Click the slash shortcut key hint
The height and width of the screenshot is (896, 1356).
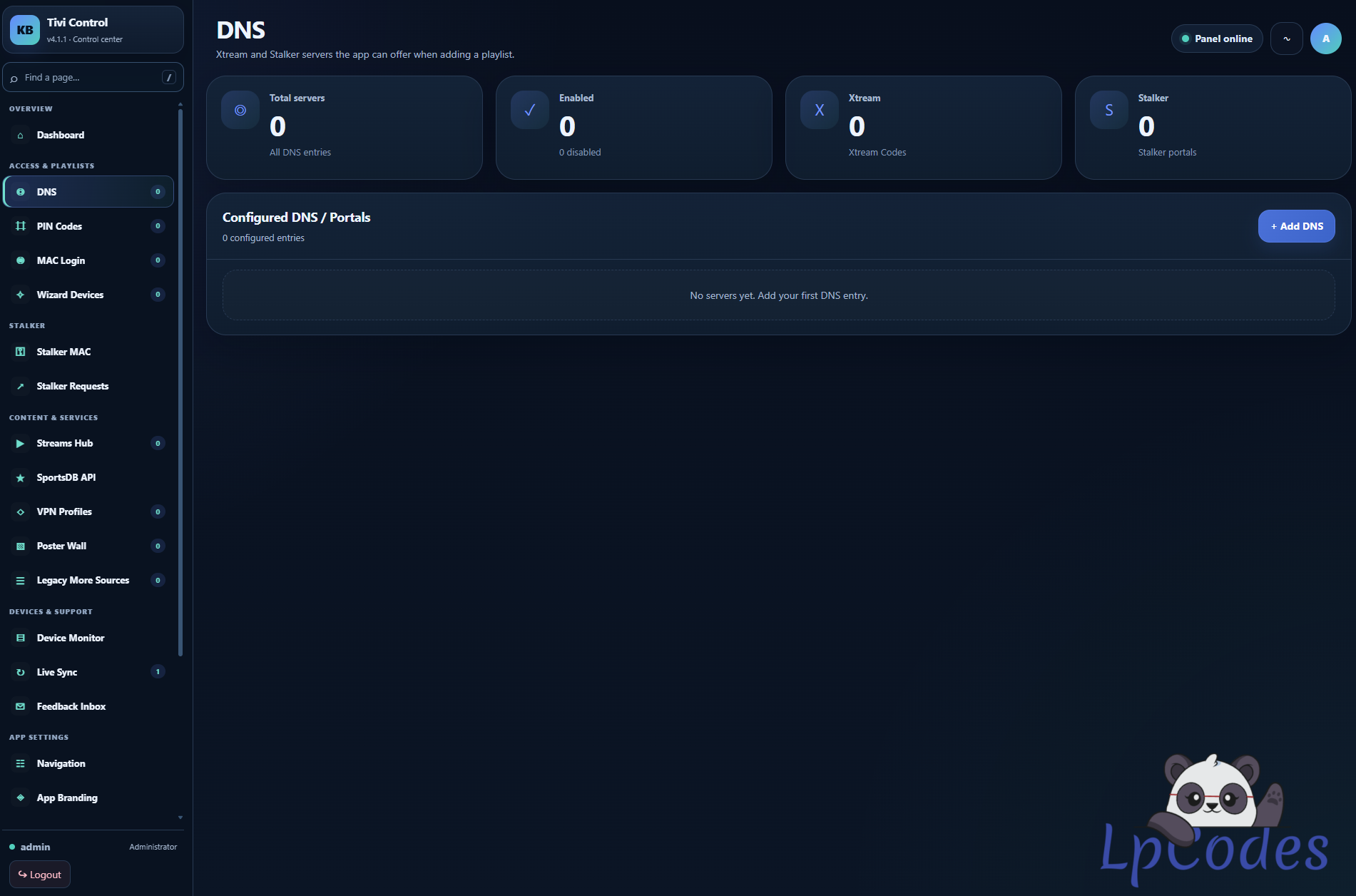[x=169, y=77]
